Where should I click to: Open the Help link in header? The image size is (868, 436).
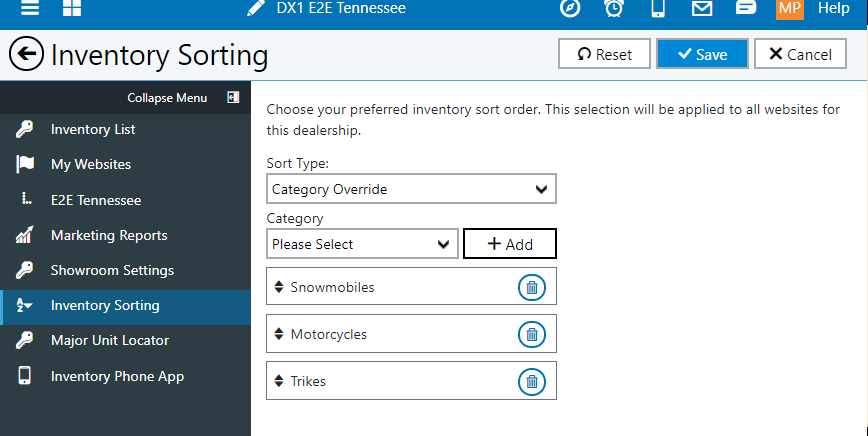[x=834, y=8]
